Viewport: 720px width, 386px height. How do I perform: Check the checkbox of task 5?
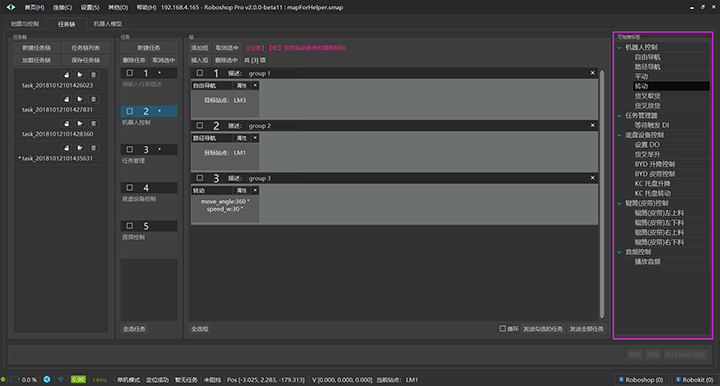click(x=129, y=226)
